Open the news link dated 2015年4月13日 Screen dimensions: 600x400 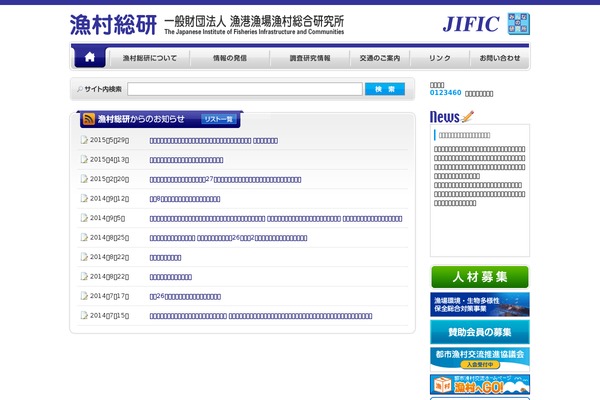click(x=186, y=160)
